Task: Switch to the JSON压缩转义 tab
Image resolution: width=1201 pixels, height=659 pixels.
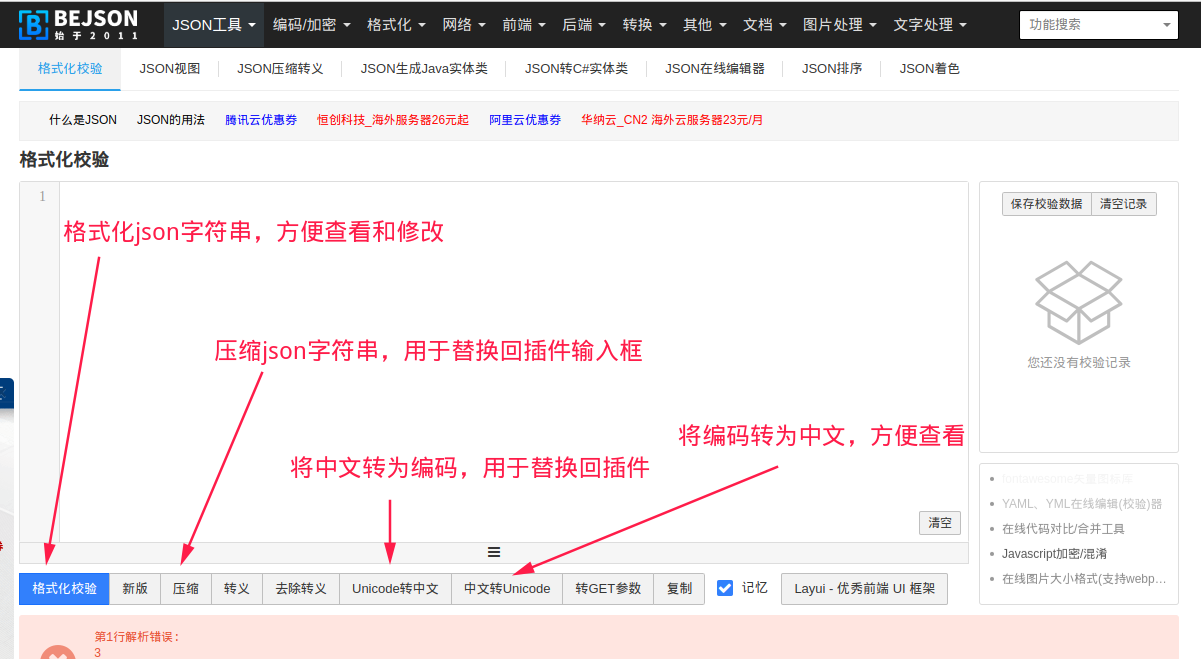Action: pos(280,68)
